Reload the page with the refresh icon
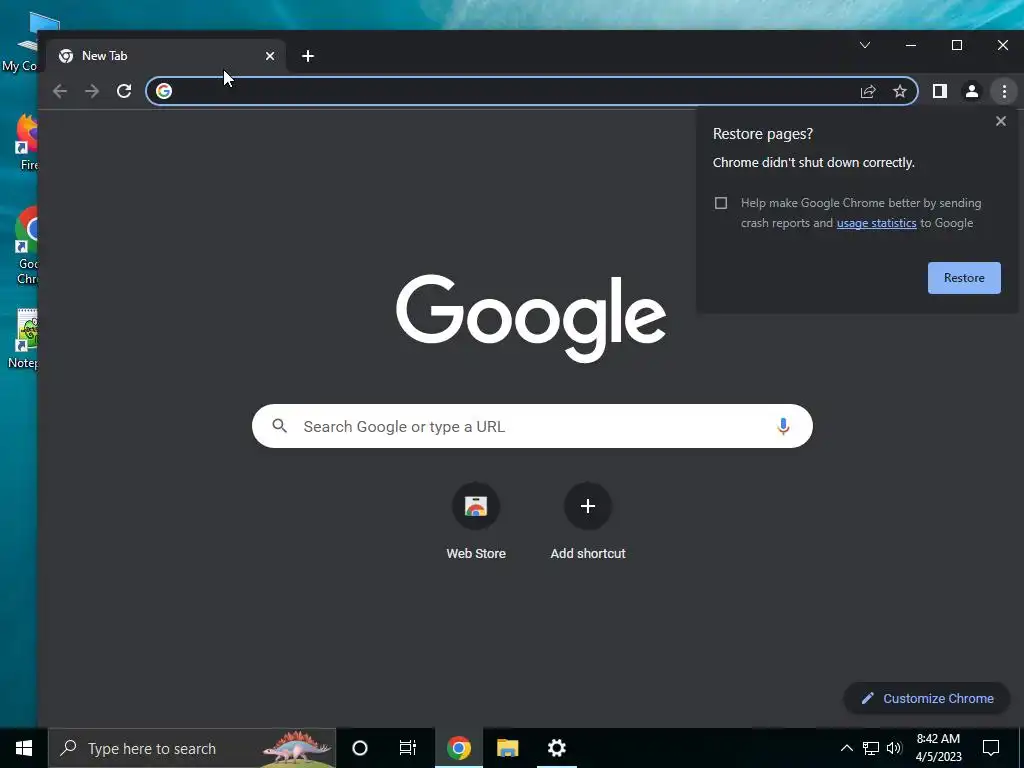This screenshot has height=768, width=1024. click(x=124, y=91)
